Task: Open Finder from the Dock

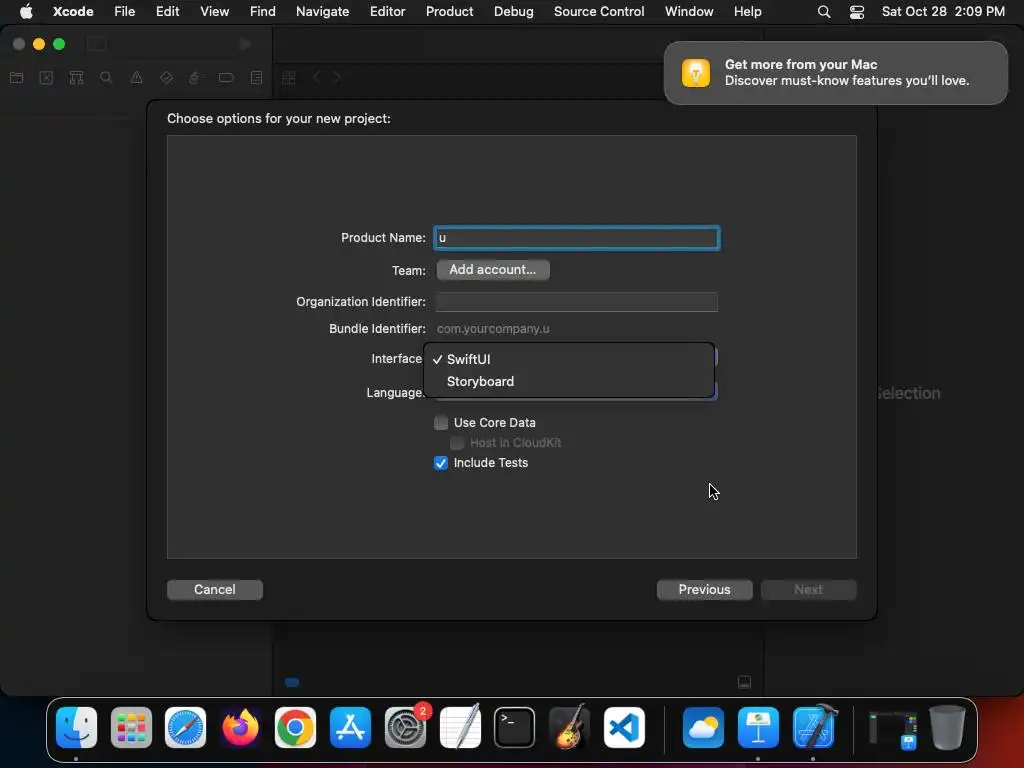Action: pyautogui.click(x=76, y=727)
